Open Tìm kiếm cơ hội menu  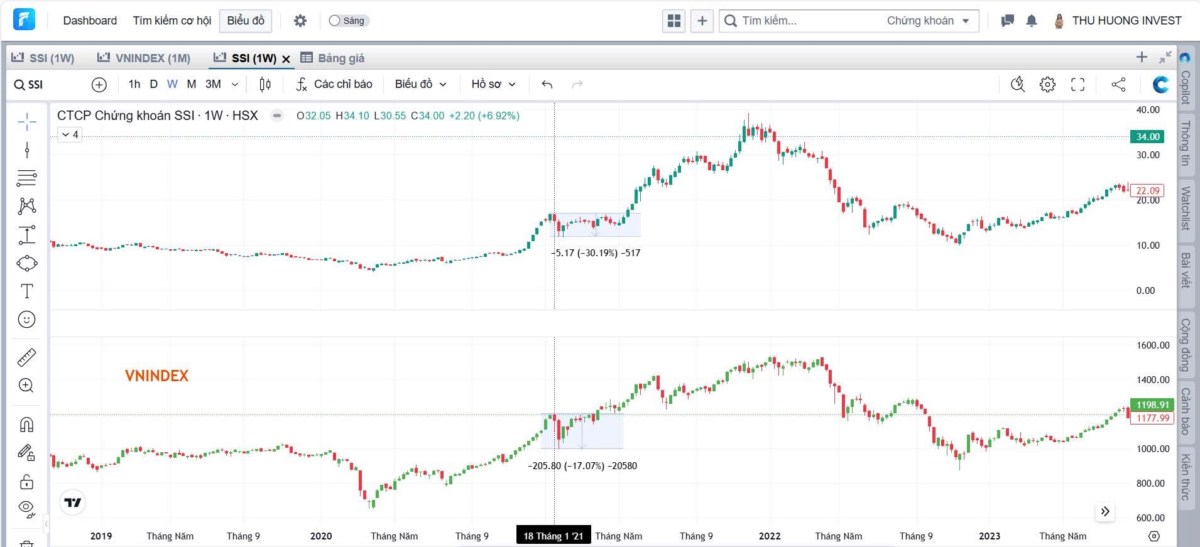point(171,20)
